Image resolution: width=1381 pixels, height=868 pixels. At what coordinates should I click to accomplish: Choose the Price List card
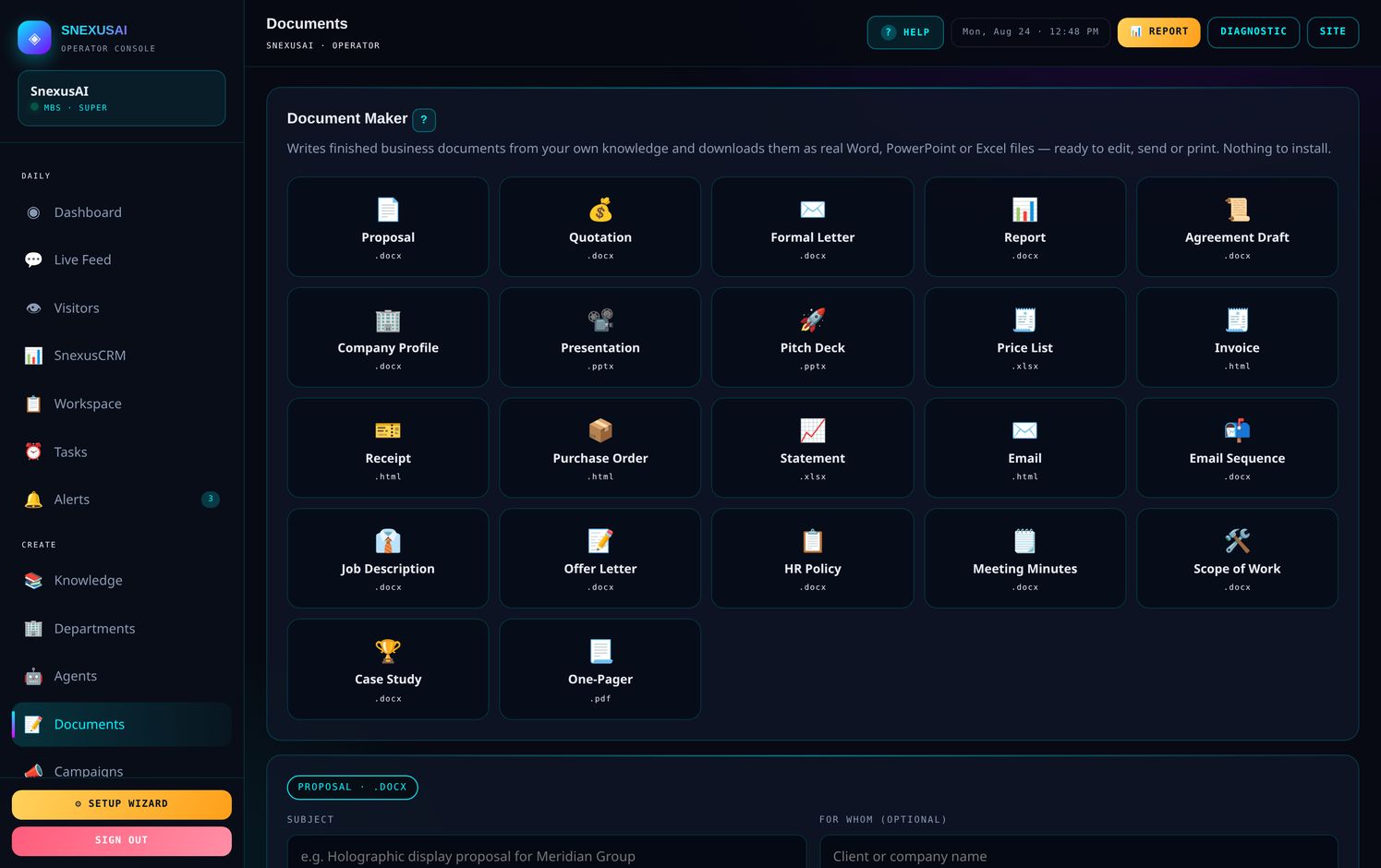point(1024,337)
